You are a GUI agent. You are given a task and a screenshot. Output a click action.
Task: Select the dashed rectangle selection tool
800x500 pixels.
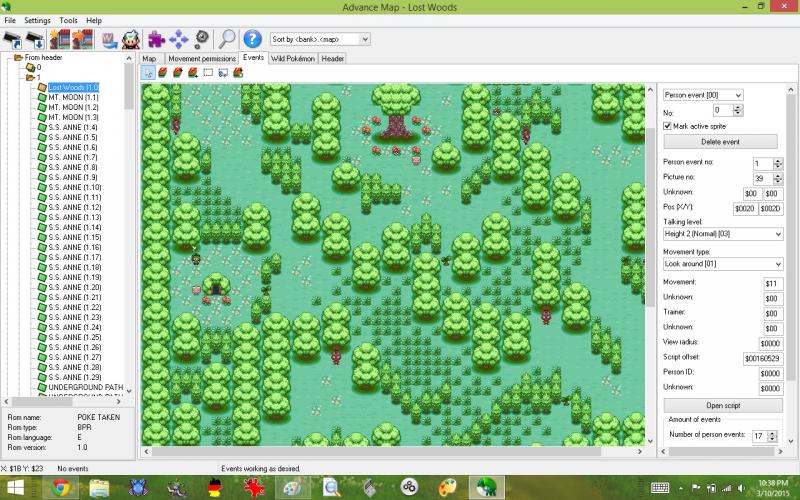point(208,72)
